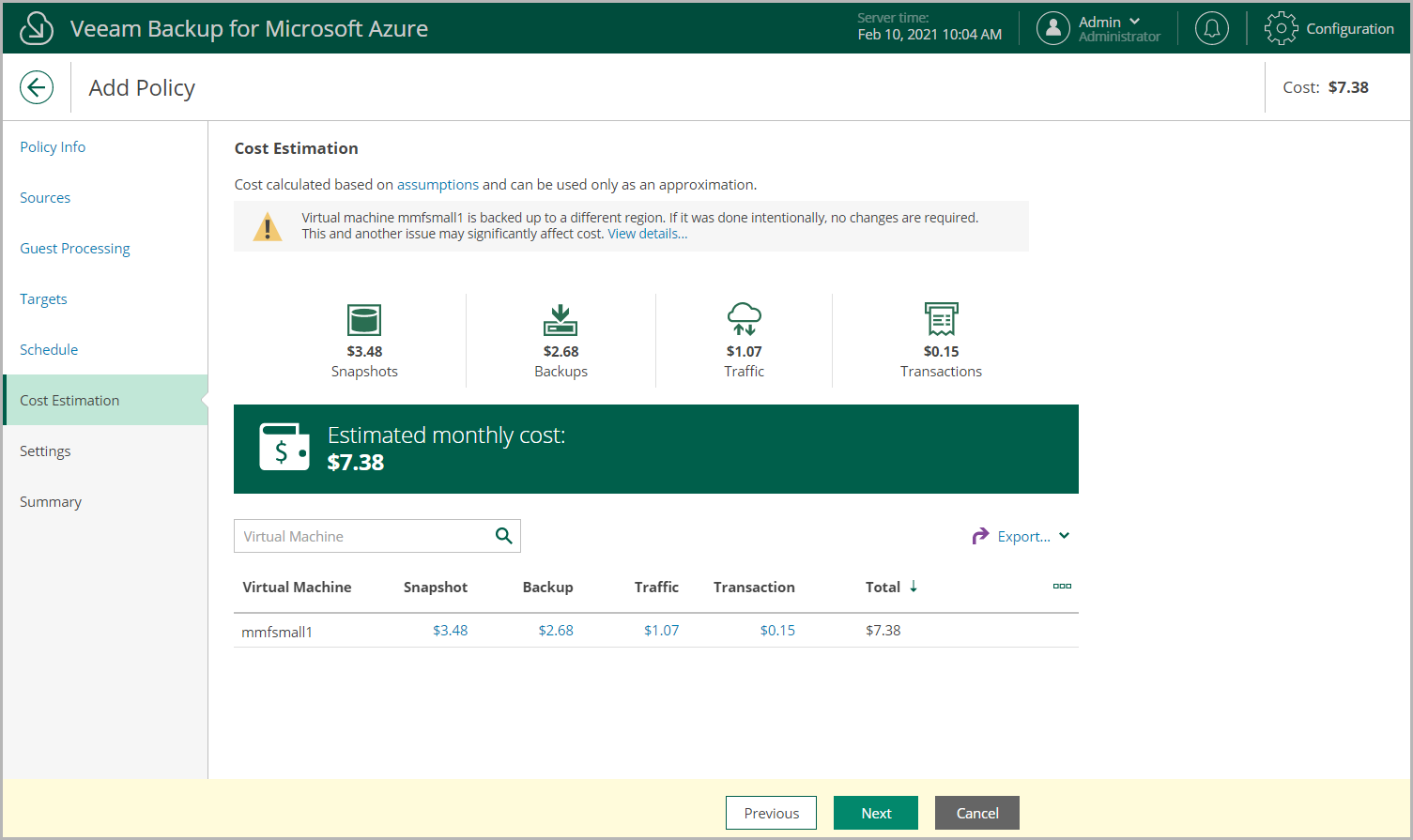The width and height of the screenshot is (1413, 840).
Task: Click the Export arrow icon
Action: click(980, 536)
